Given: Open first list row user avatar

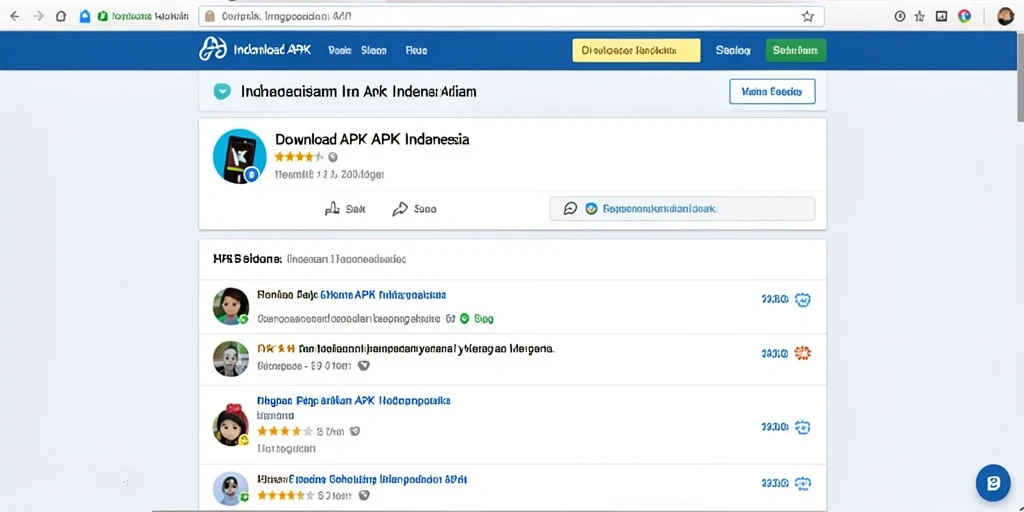Looking at the screenshot, I should [231, 306].
